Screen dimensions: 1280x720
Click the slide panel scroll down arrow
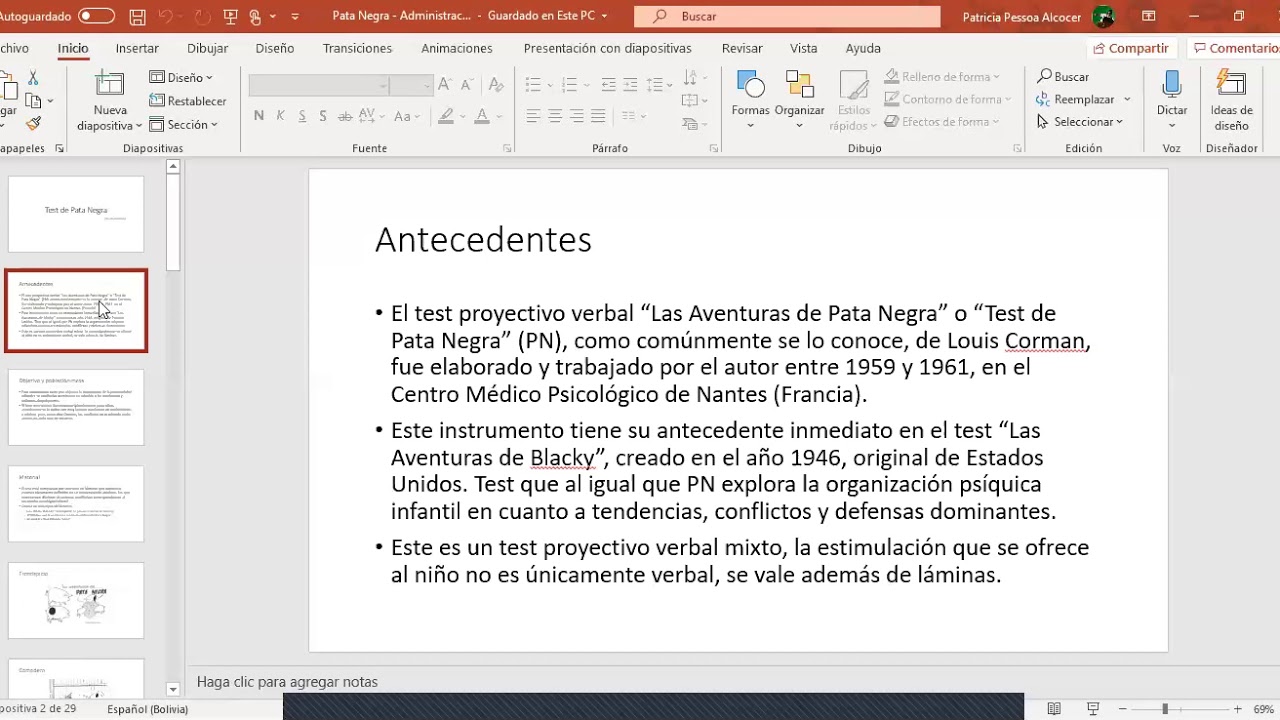coord(173,689)
